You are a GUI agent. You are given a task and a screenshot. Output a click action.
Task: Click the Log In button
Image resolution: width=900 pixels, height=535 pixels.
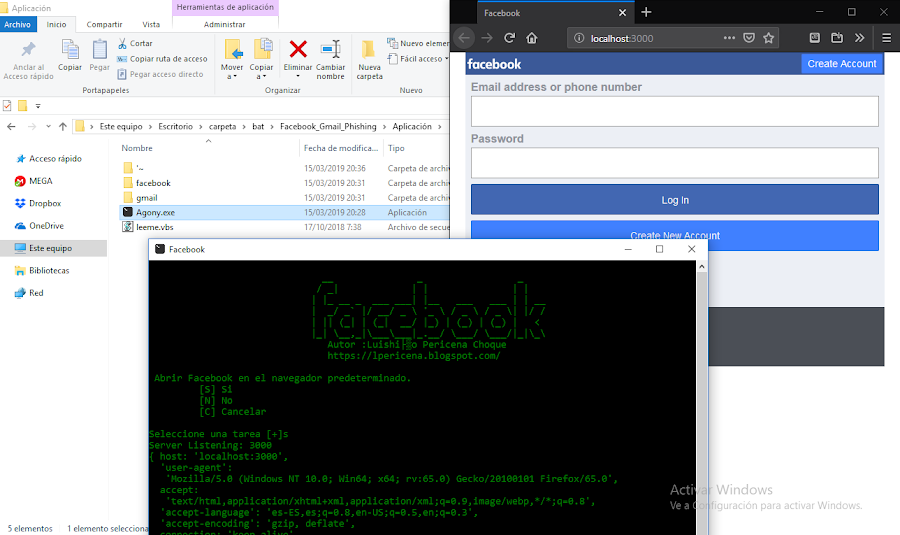tap(674, 200)
